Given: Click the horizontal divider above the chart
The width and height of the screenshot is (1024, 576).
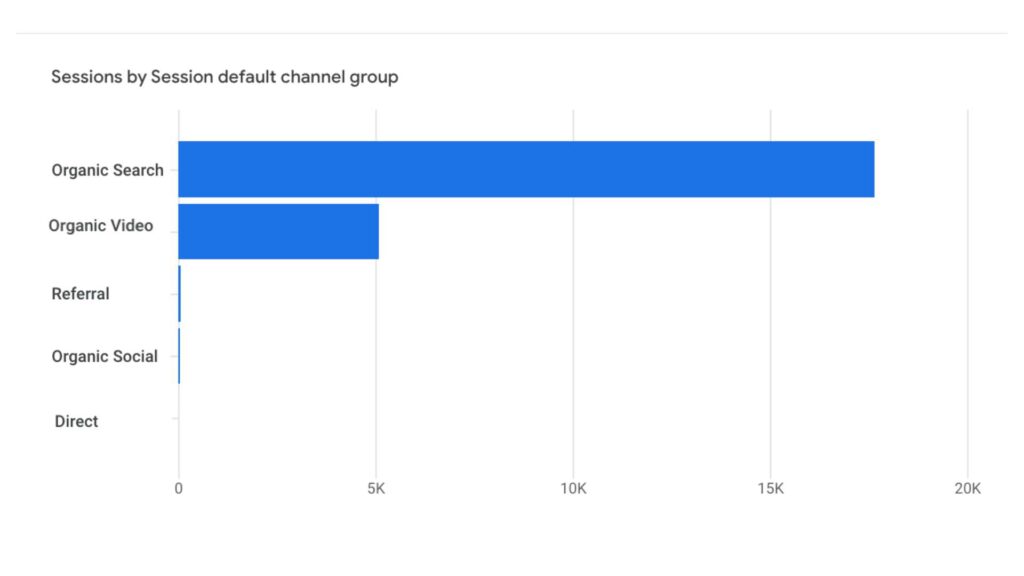Looking at the screenshot, I should click(x=512, y=34).
